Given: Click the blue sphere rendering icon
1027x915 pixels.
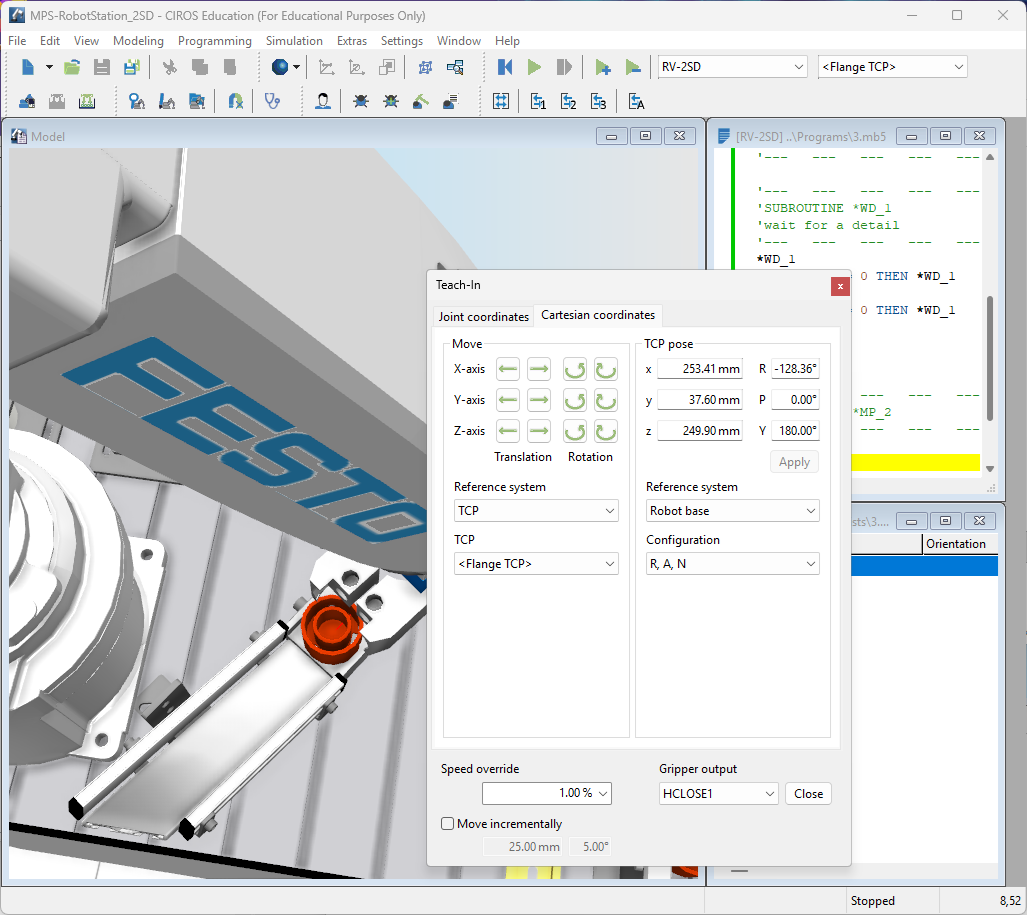Looking at the screenshot, I should coord(280,67).
